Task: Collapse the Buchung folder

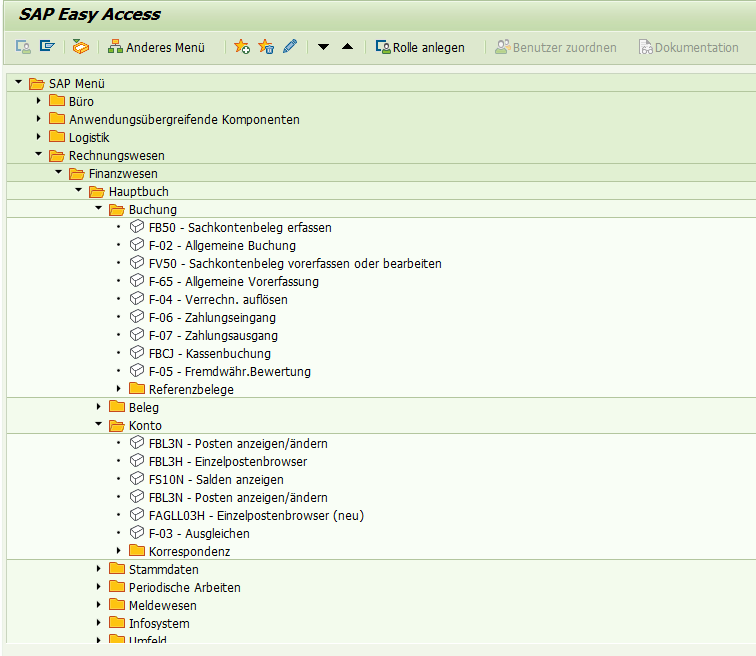Action: point(98,208)
